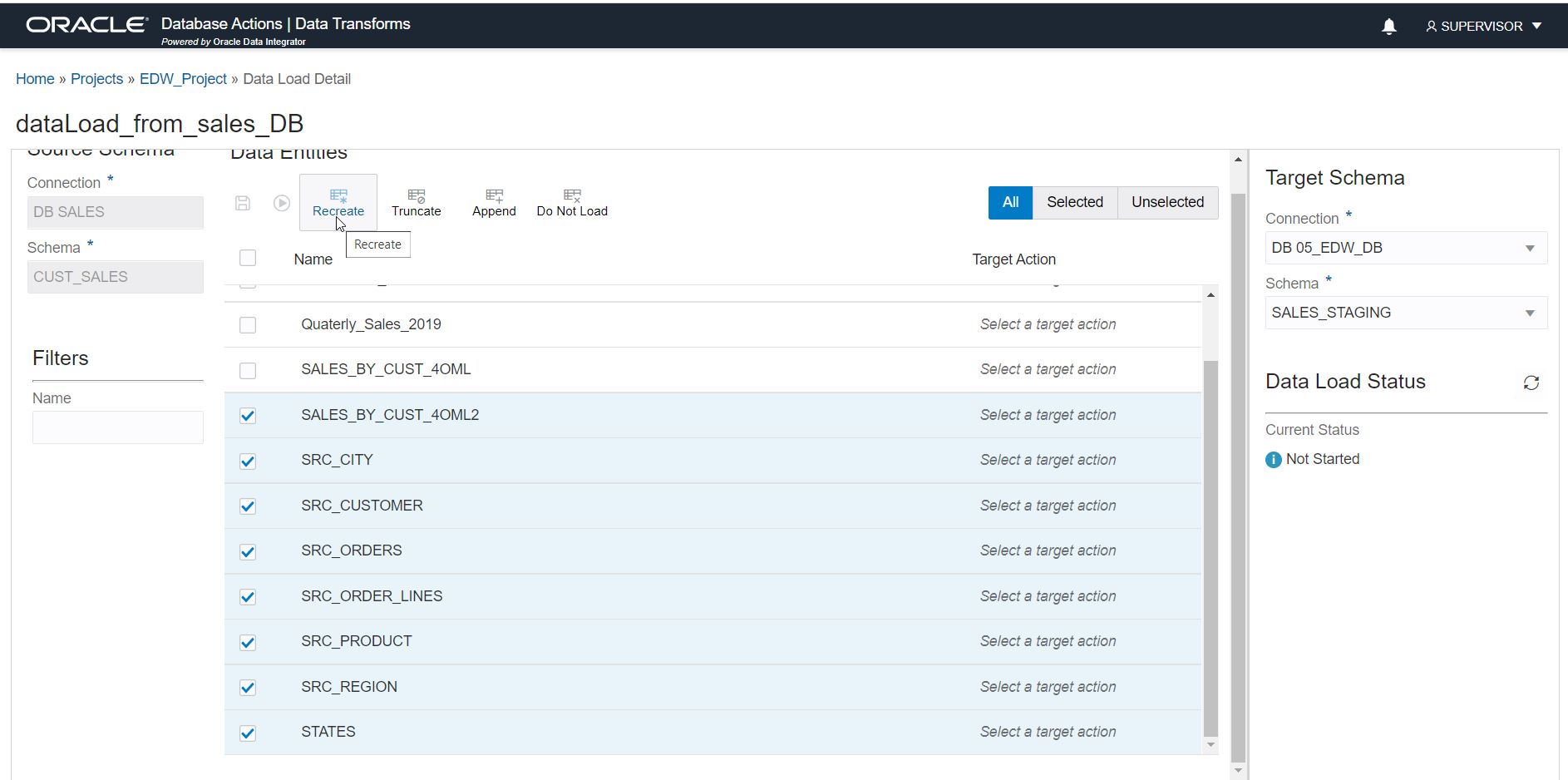Screen dimensions: 1568x780
Task: Choose the Append action icon
Action: click(x=494, y=196)
